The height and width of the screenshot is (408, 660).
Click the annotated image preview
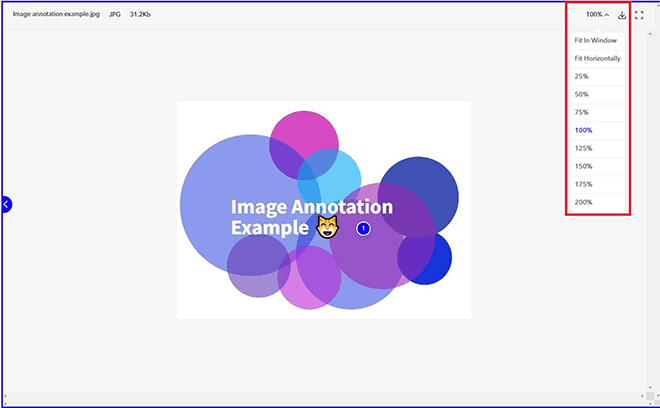click(x=324, y=211)
